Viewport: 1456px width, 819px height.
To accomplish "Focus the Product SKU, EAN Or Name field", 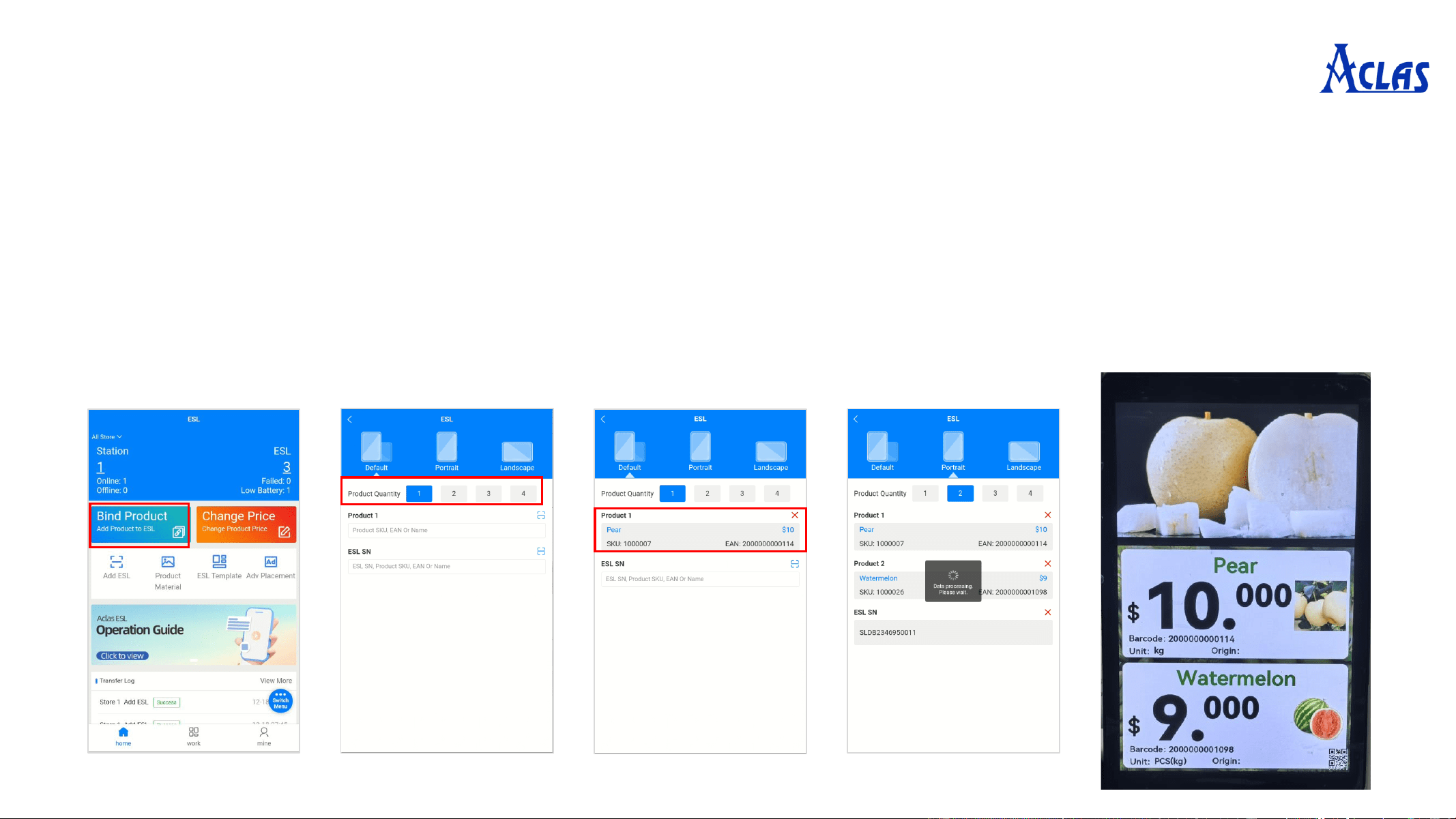I will [447, 531].
